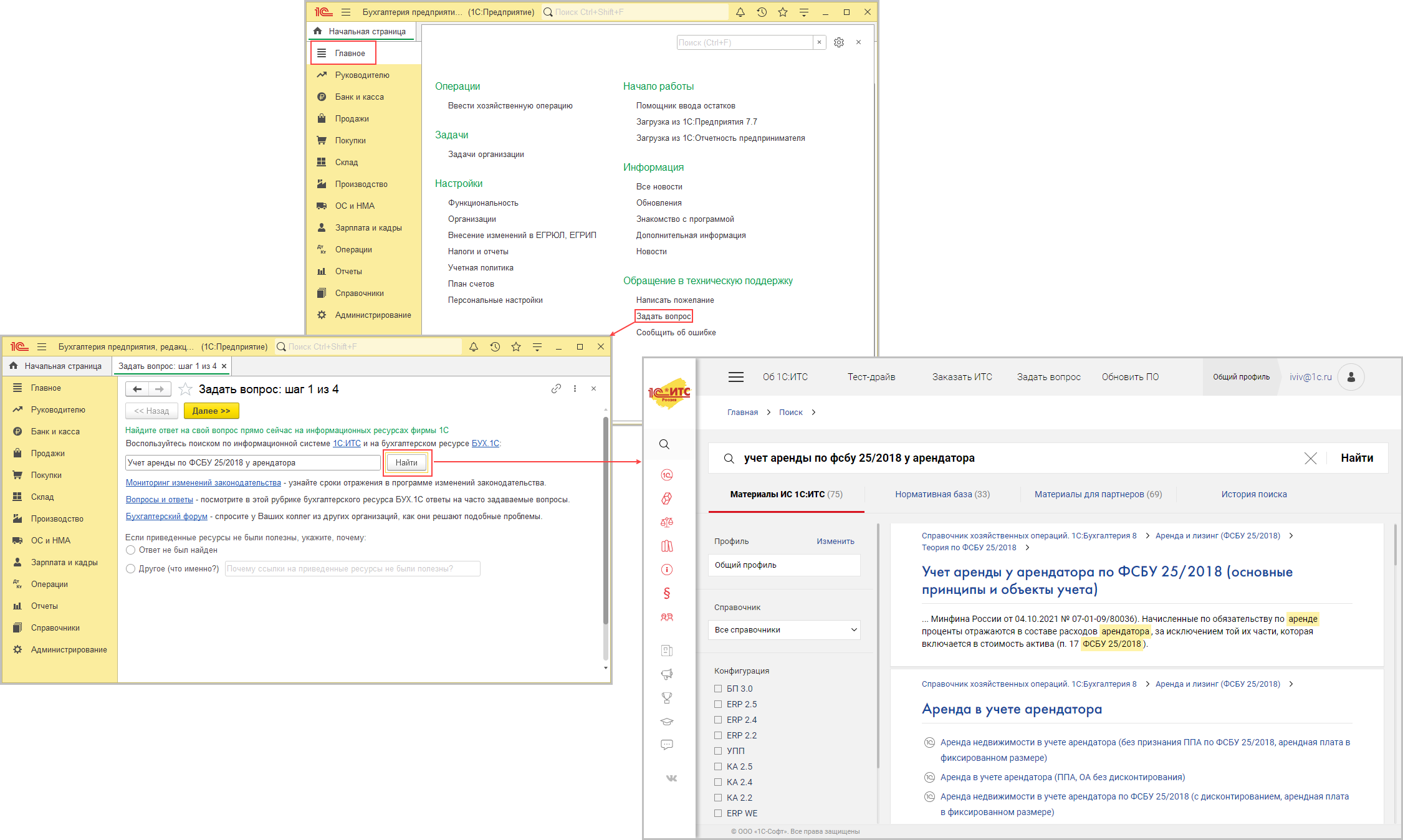Click the magnifier search icon in ITS sidebar
Viewport: 1403px width, 840px height.
click(x=664, y=444)
